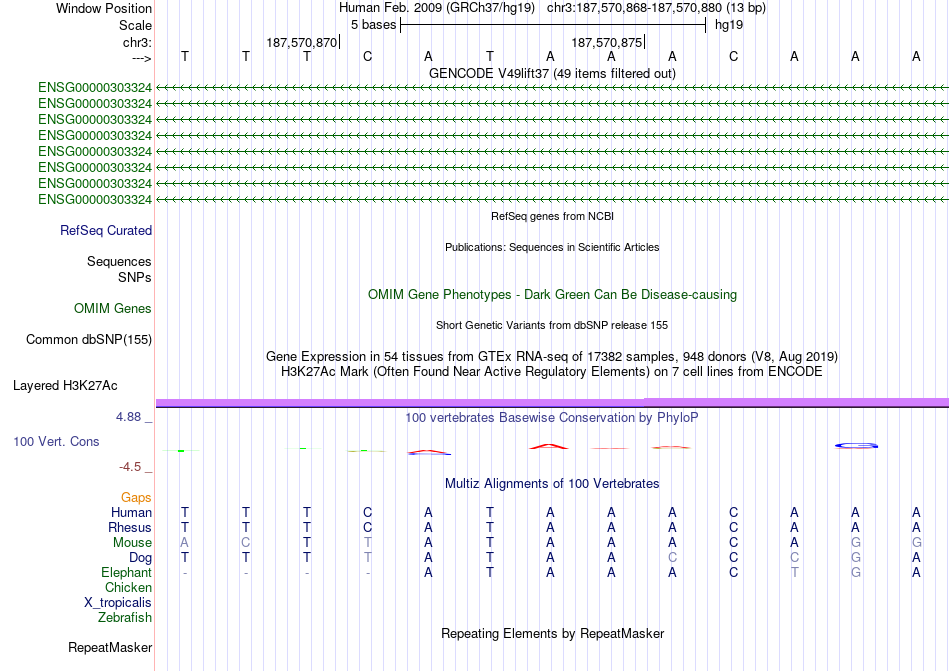The width and height of the screenshot is (950, 671).
Task: Open the OMIM Gene Phenotypes green title
Action: [x=552, y=295]
